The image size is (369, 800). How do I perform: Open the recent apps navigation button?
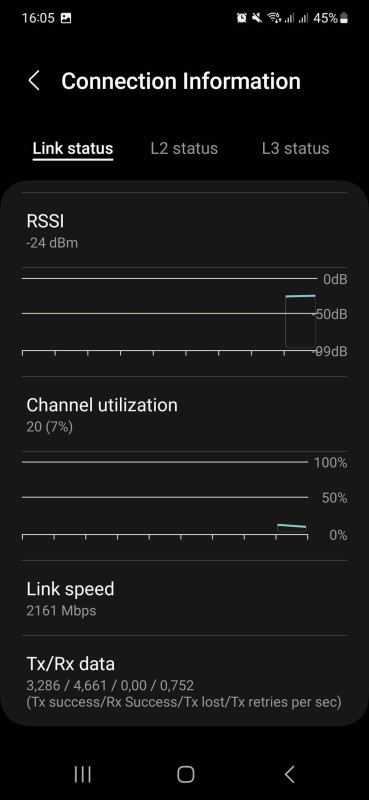point(83,774)
